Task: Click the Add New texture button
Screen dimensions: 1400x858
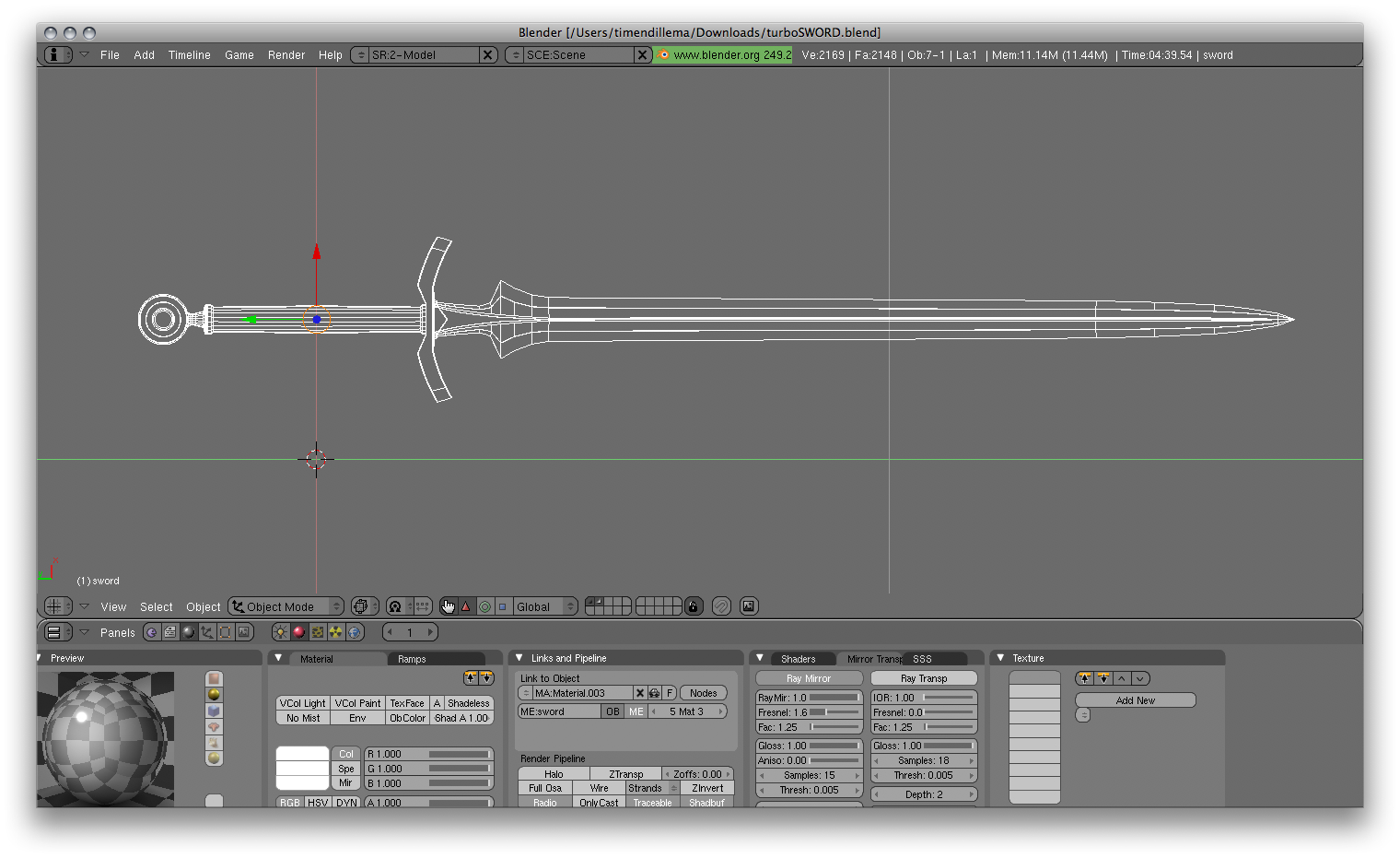Action: click(x=1135, y=699)
